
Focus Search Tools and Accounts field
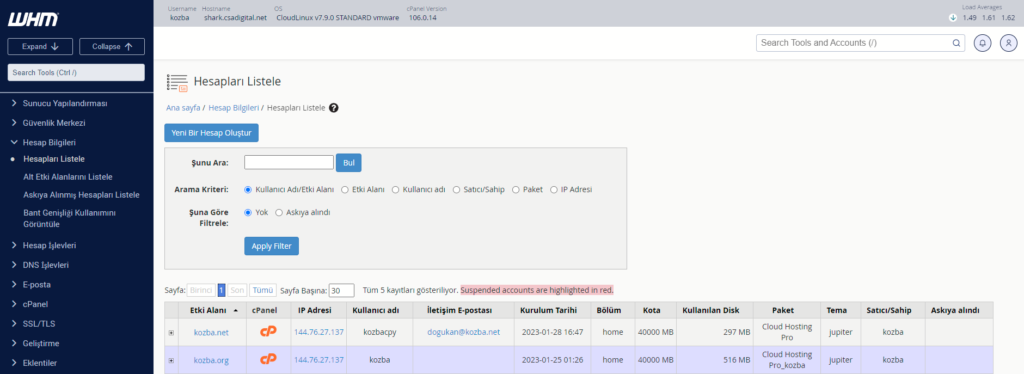860,43
